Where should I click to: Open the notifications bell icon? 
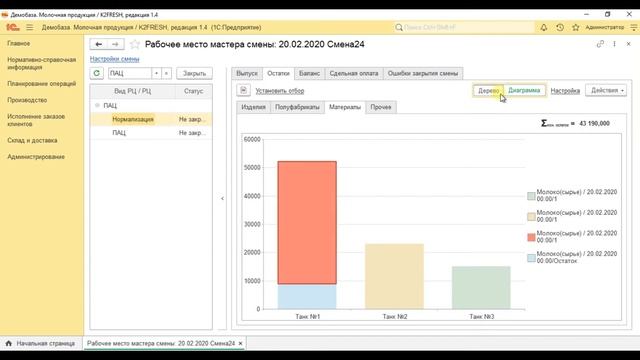tap(544, 27)
